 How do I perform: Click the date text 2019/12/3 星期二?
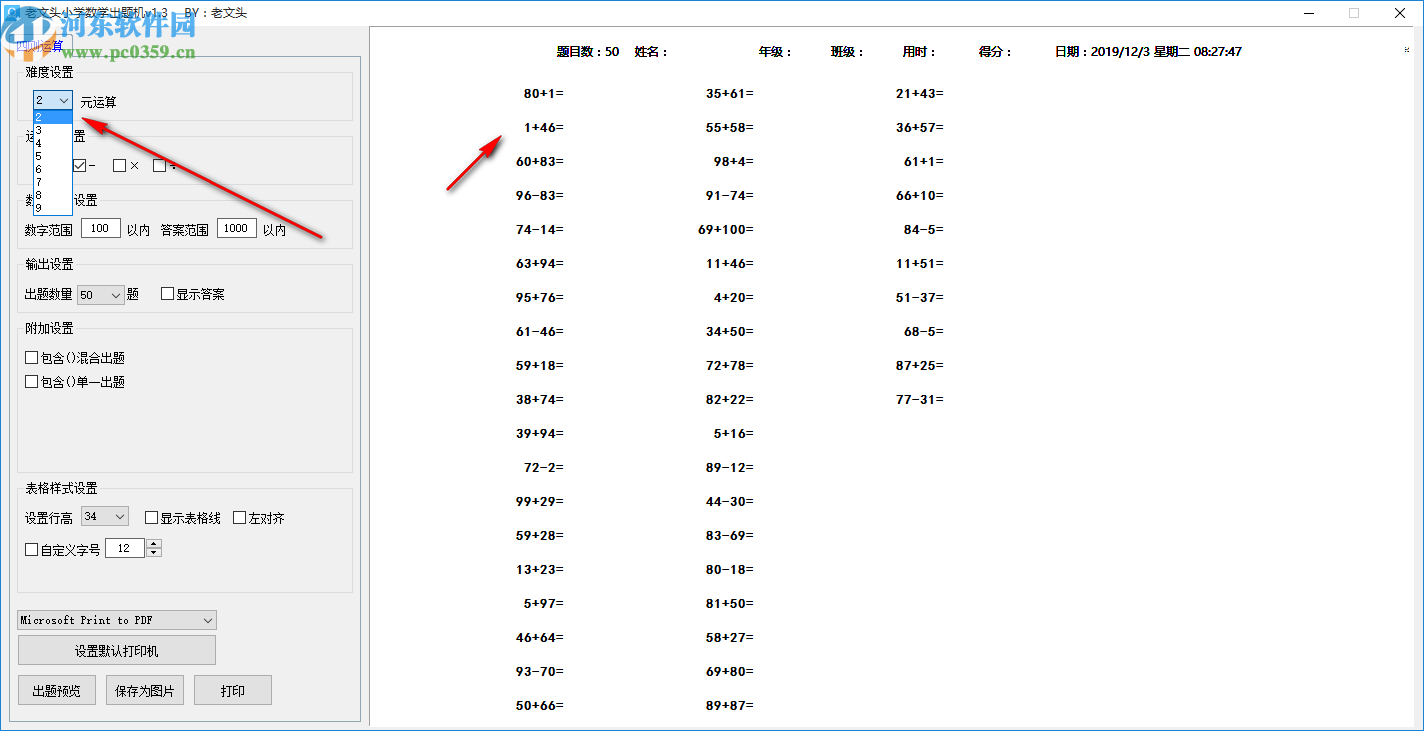coord(1139,52)
